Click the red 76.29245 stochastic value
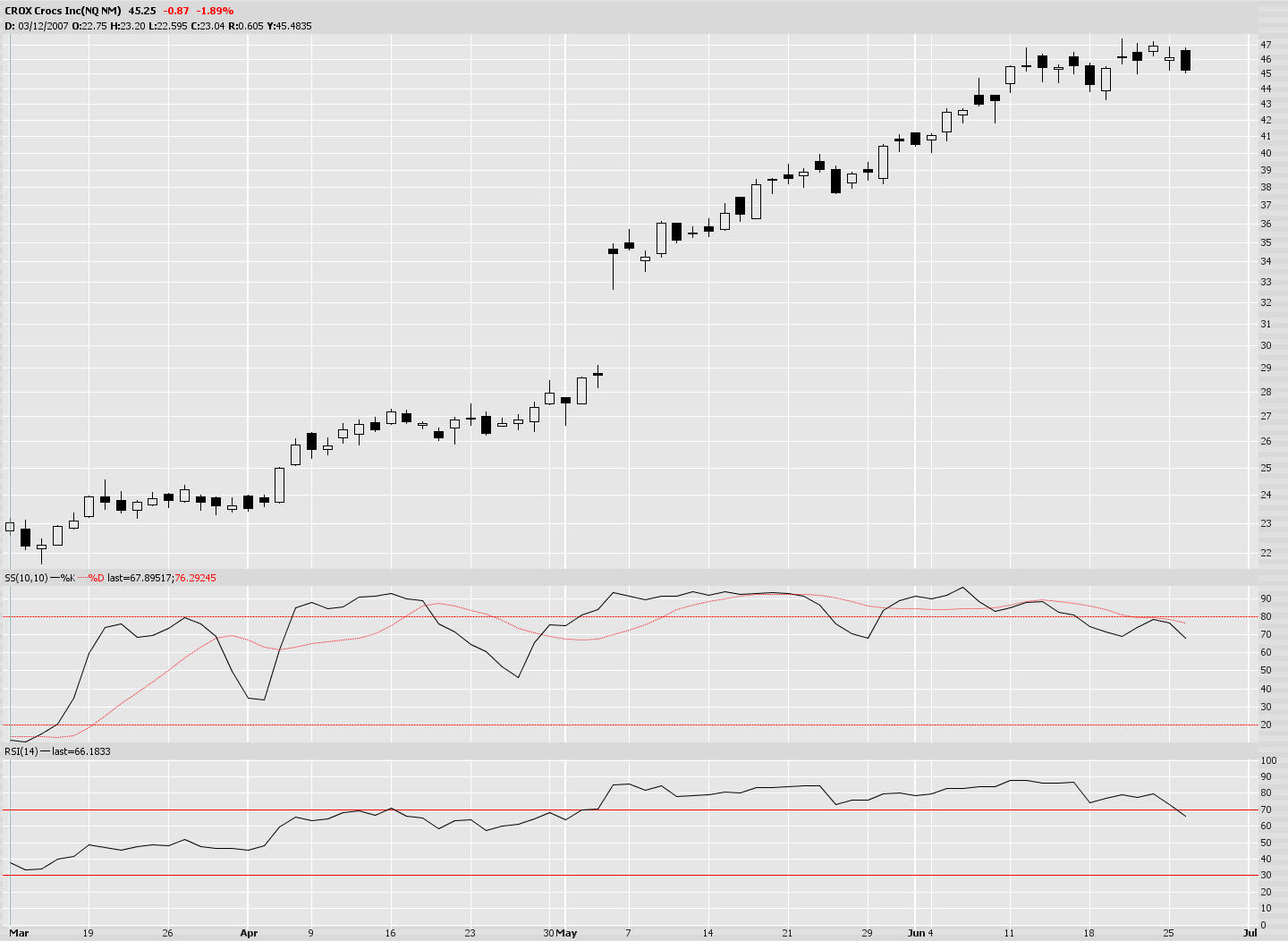 [195, 578]
